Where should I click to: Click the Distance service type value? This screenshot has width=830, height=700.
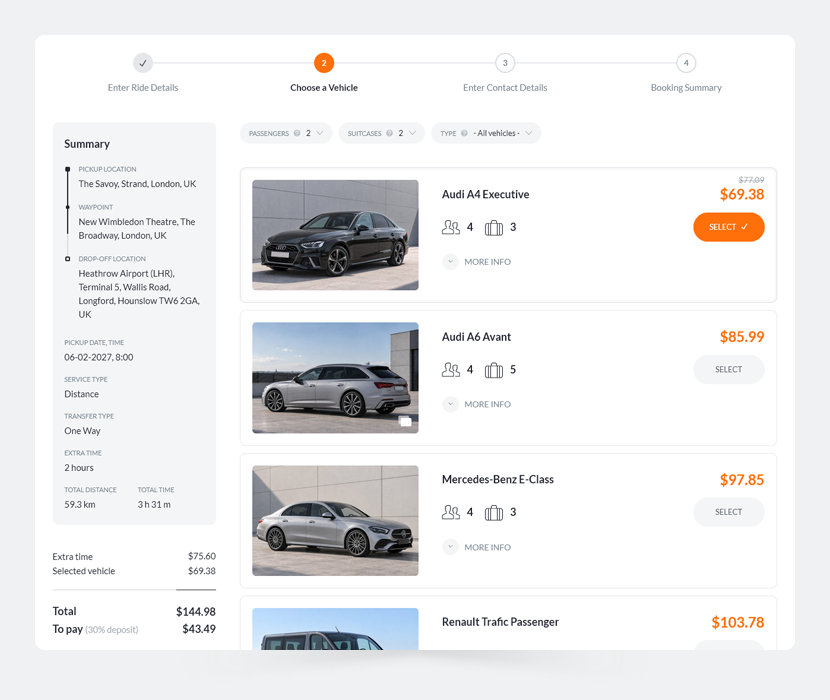point(82,394)
